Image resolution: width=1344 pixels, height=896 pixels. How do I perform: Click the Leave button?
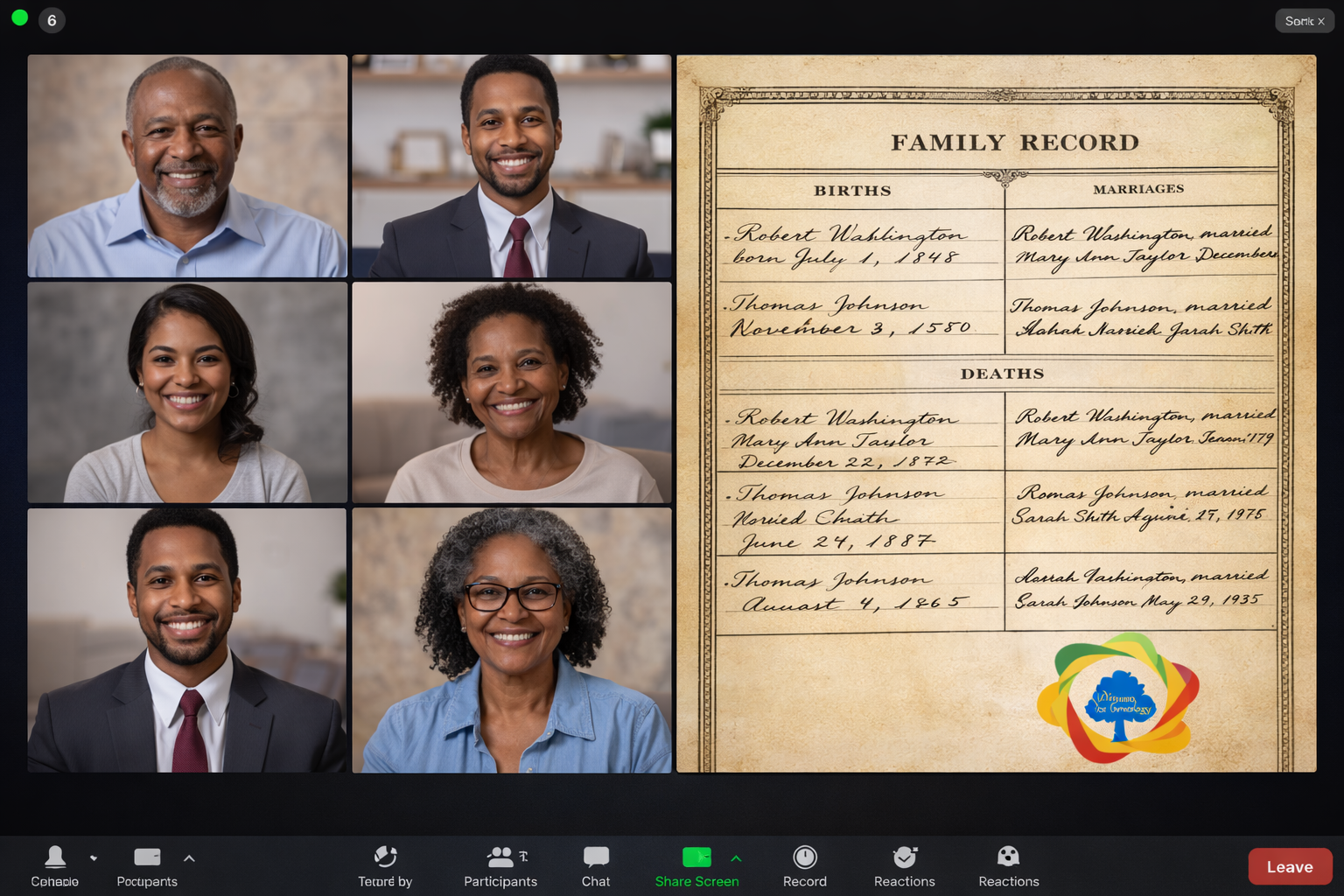[x=1289, y=866]
